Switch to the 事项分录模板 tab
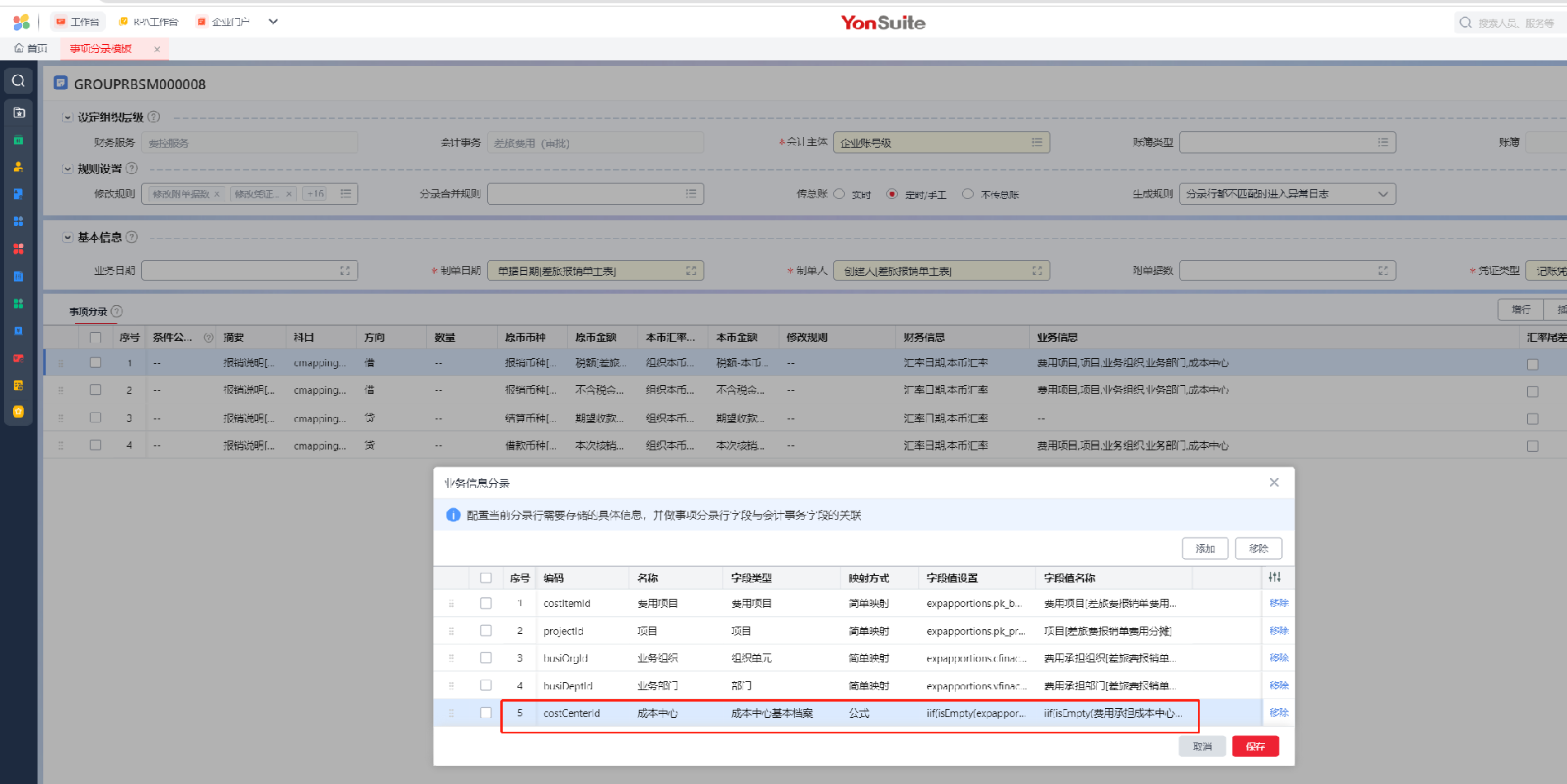1567x784 pixels. pyautogui.click(x=101, y=49)
